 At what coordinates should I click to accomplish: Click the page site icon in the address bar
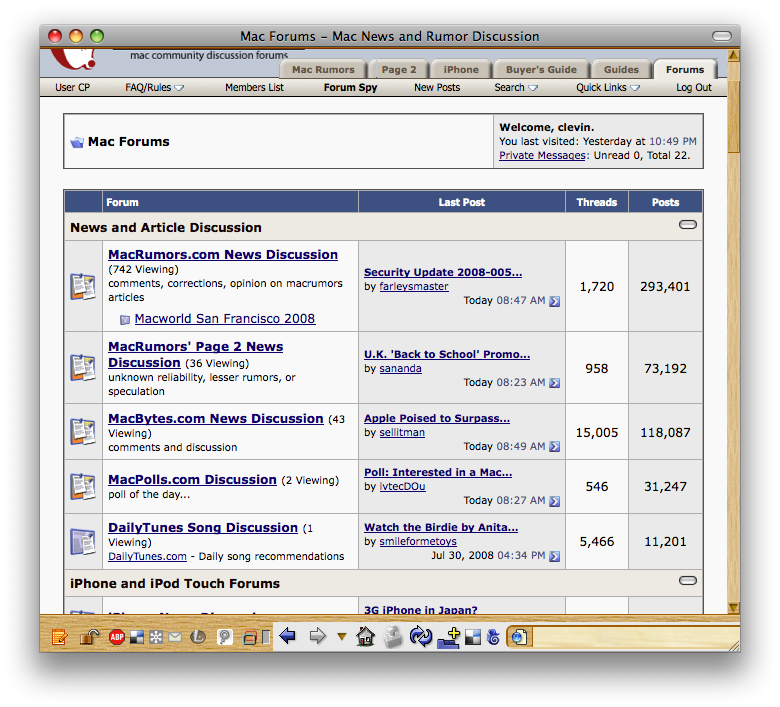pos(519,637)
